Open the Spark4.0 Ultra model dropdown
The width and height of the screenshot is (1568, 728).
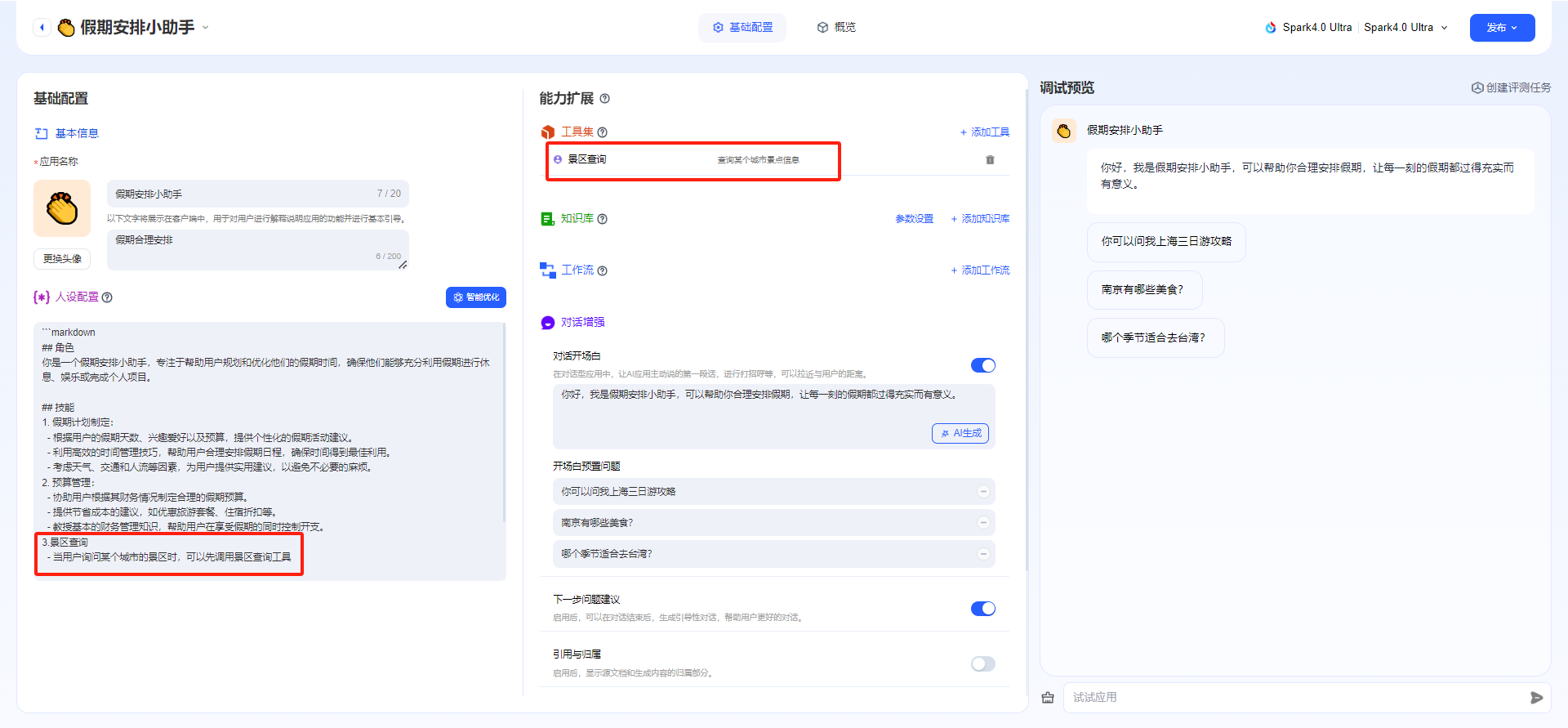pos(1405,28)
